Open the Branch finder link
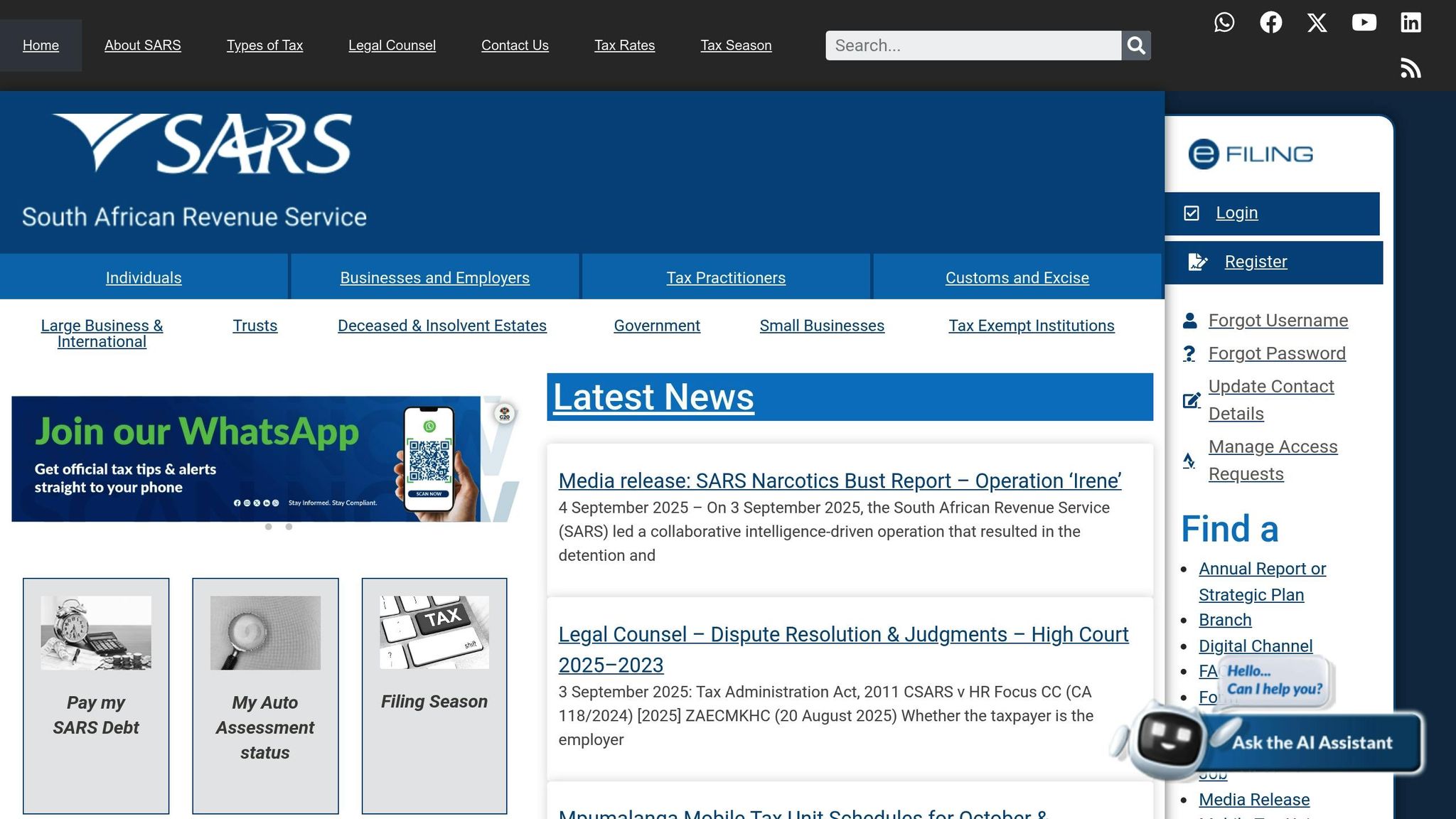The height and width of the screenshot is (819, 1456). coord(1225,620)
